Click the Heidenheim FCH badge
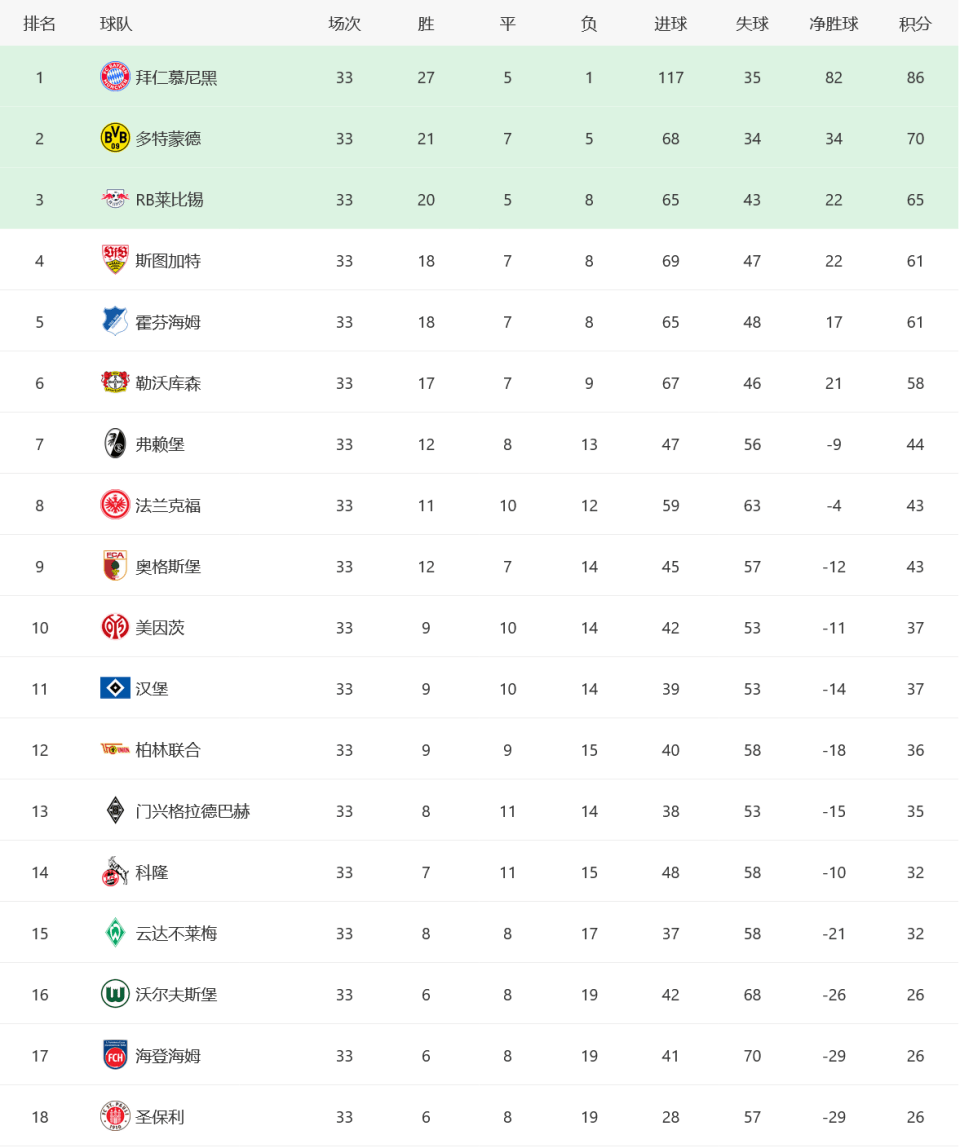Screen dimensions: 960x1148 click(115, 1055)
